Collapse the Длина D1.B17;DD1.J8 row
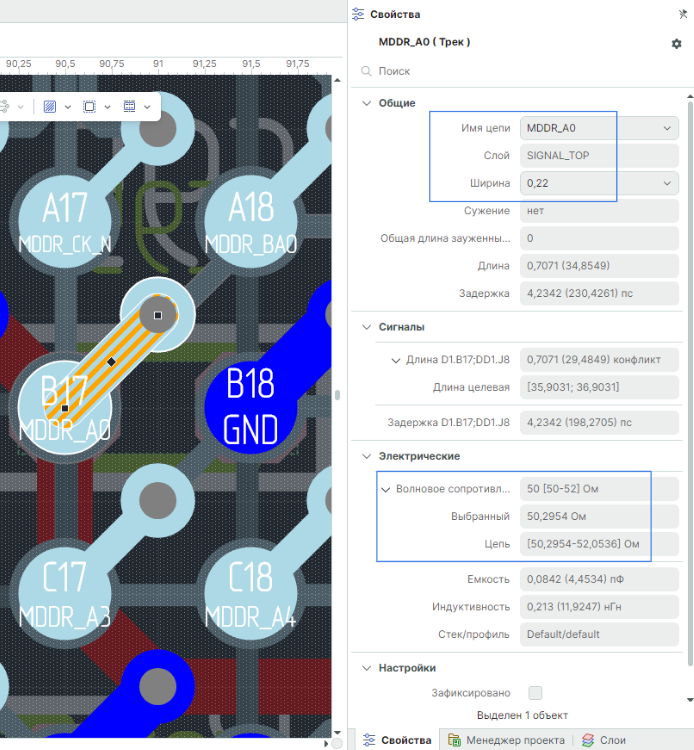 click(396, 360)
